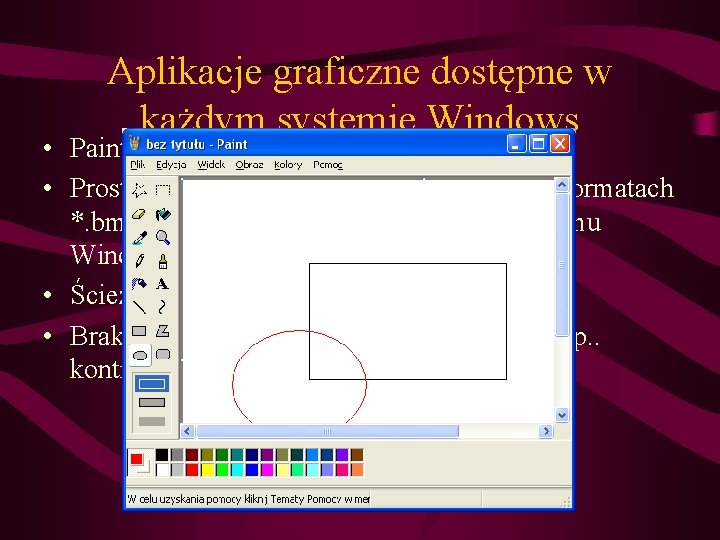Open the Kolory menu
This screenshot has height=540, width=720.
pos(288,164)
